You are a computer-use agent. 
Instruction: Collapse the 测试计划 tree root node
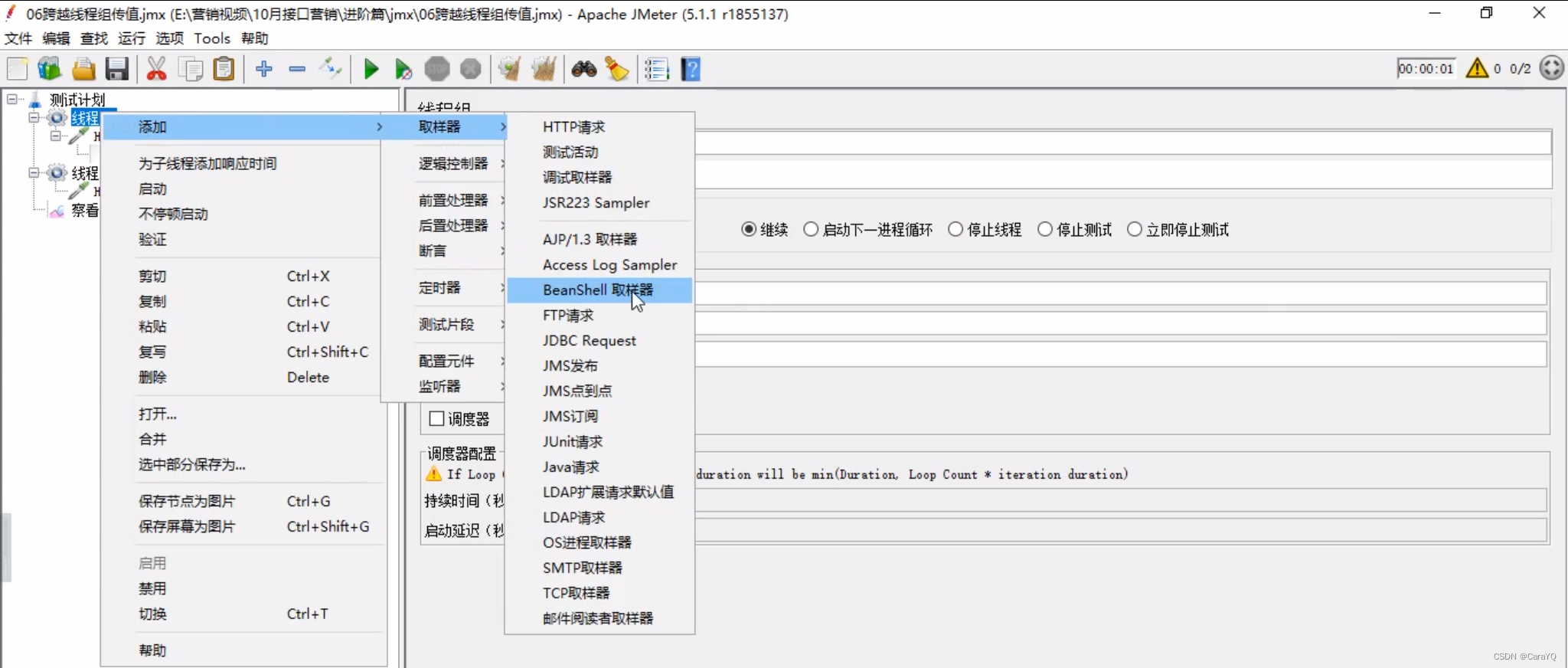(12, 100)
